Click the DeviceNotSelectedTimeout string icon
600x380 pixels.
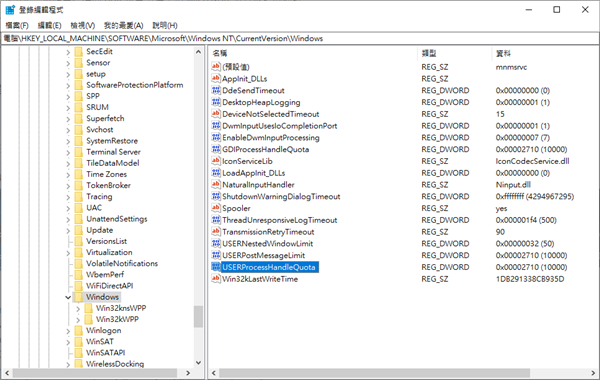216,114
